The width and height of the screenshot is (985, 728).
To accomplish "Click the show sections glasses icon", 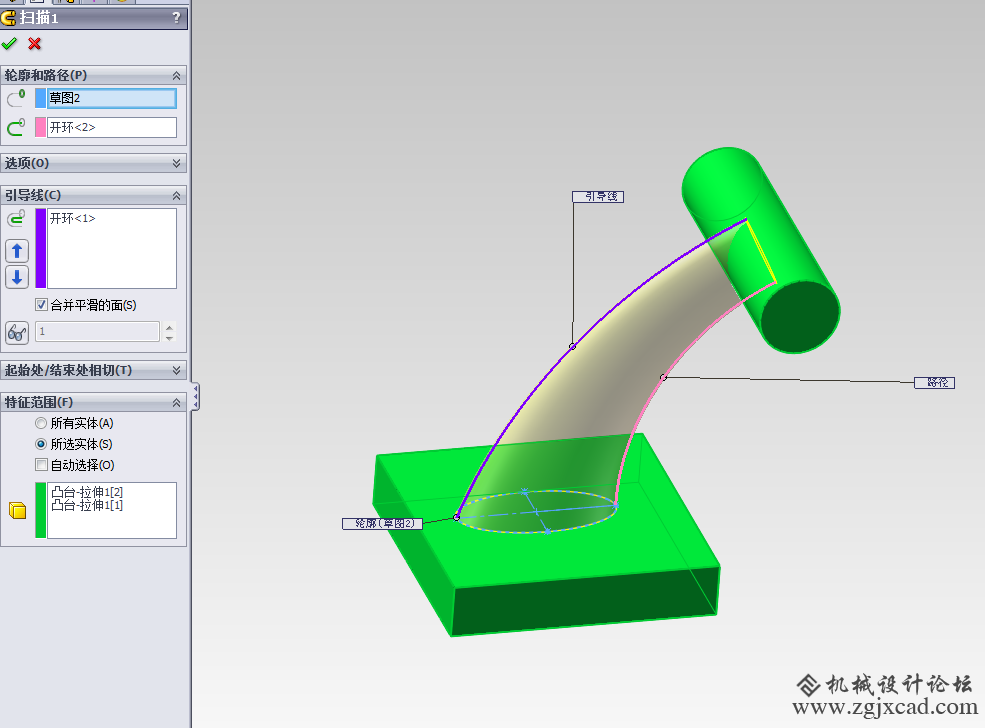I will tap(17, 332).
